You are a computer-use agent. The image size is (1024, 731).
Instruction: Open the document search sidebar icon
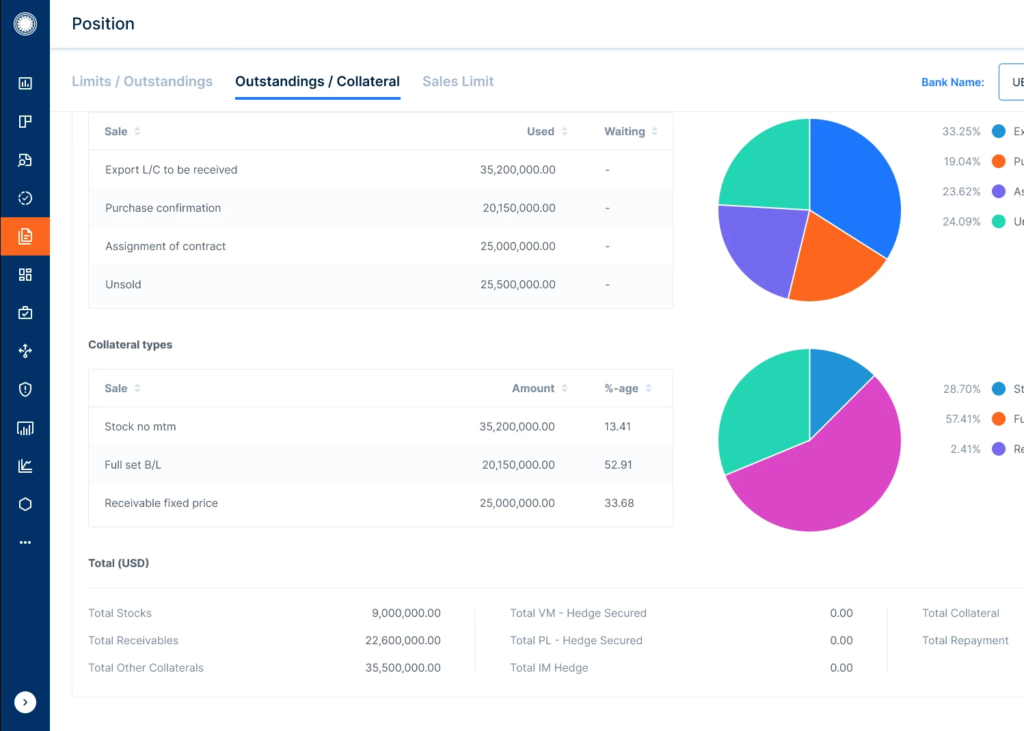[25, 160]
